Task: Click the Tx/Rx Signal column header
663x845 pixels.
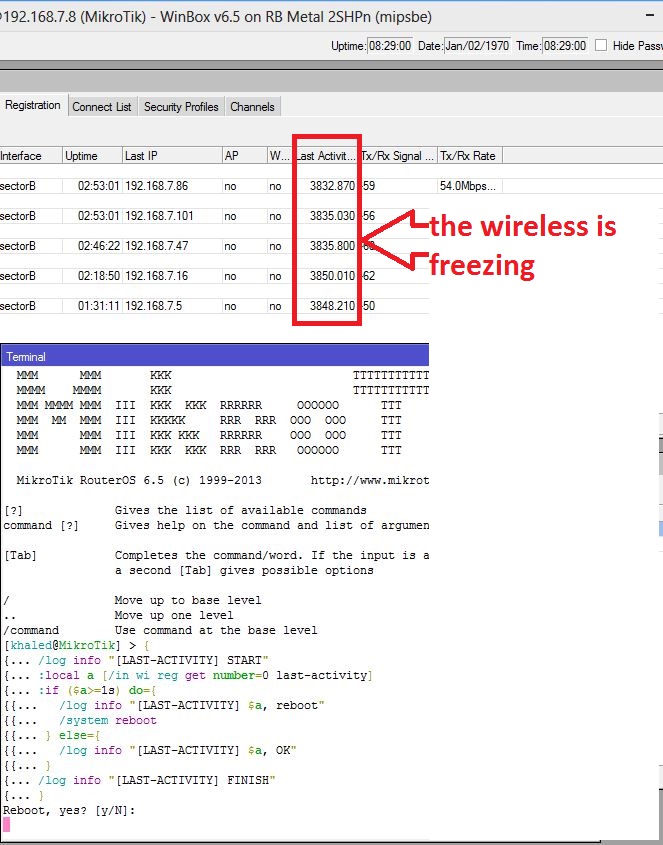Action: [398, 156]
